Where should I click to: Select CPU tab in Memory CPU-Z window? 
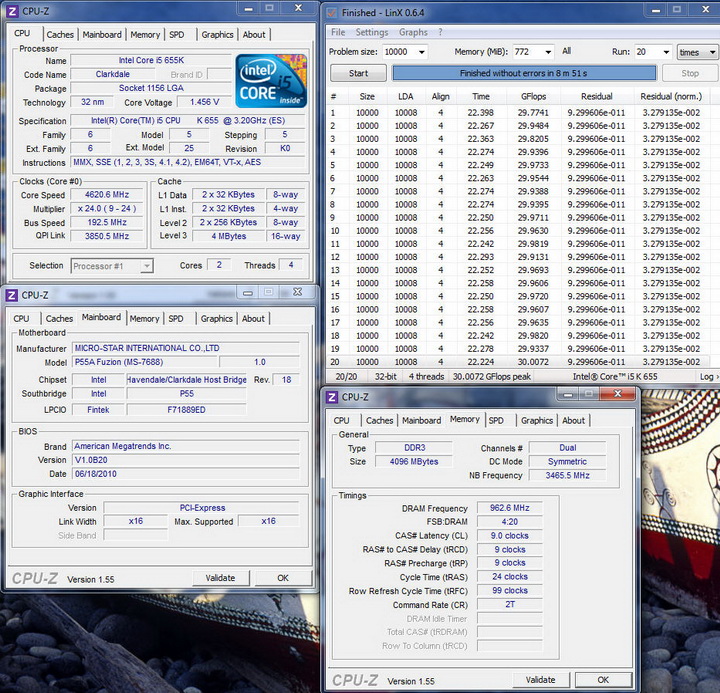[342, 420]
